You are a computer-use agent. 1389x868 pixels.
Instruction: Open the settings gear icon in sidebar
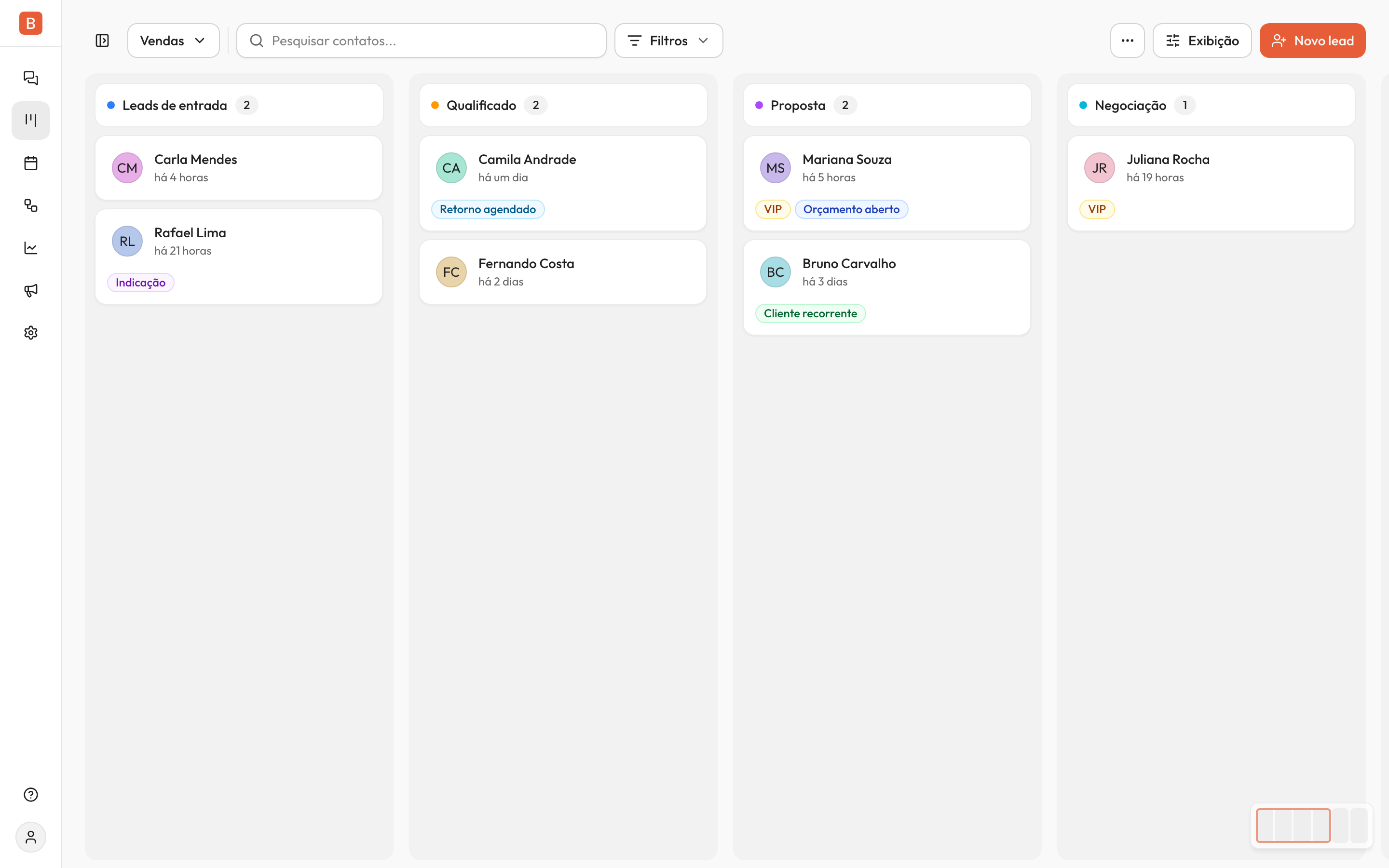(30, 333)
